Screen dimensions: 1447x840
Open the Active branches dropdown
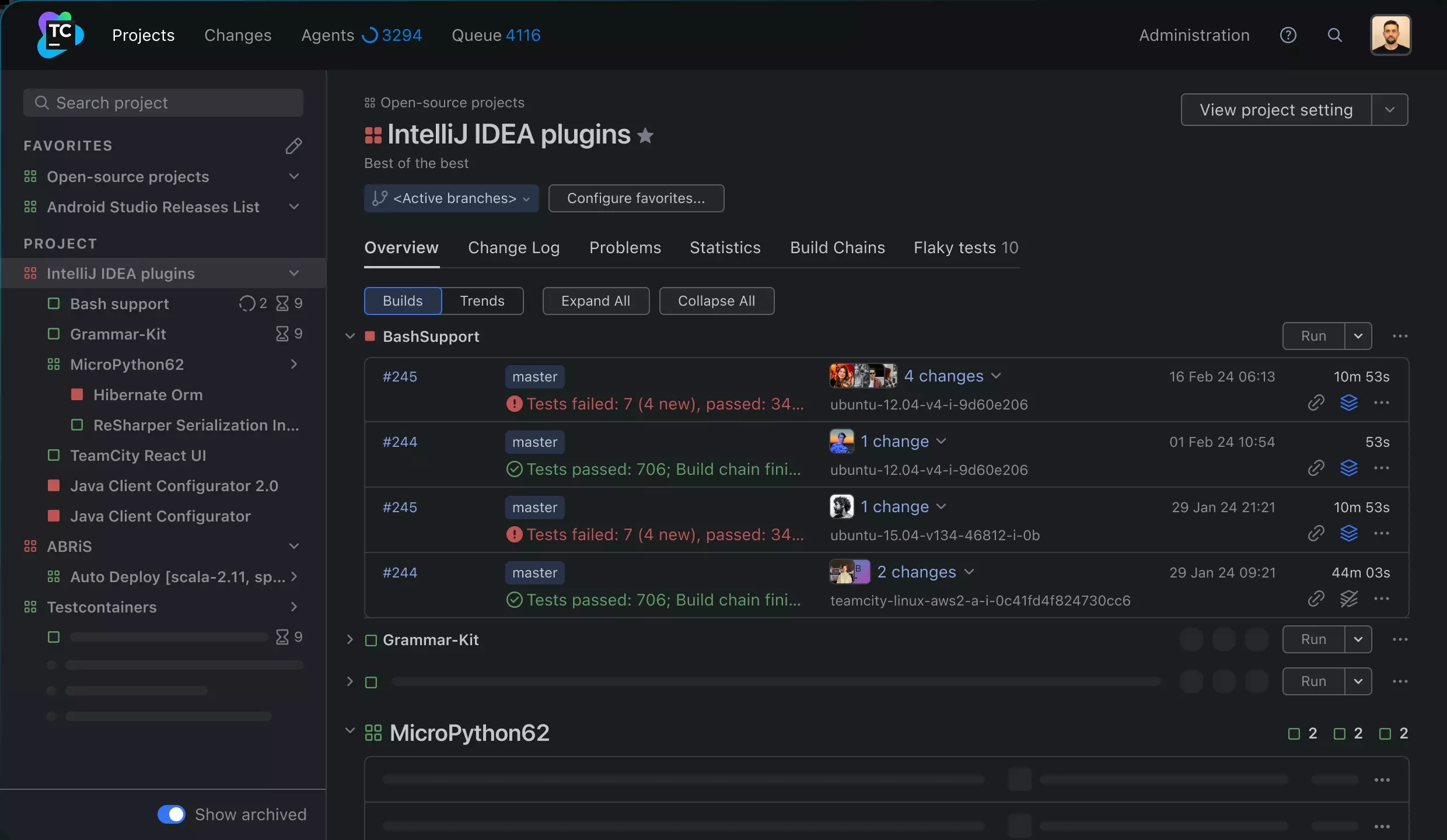pyautogui.click(x=452, y=198)
